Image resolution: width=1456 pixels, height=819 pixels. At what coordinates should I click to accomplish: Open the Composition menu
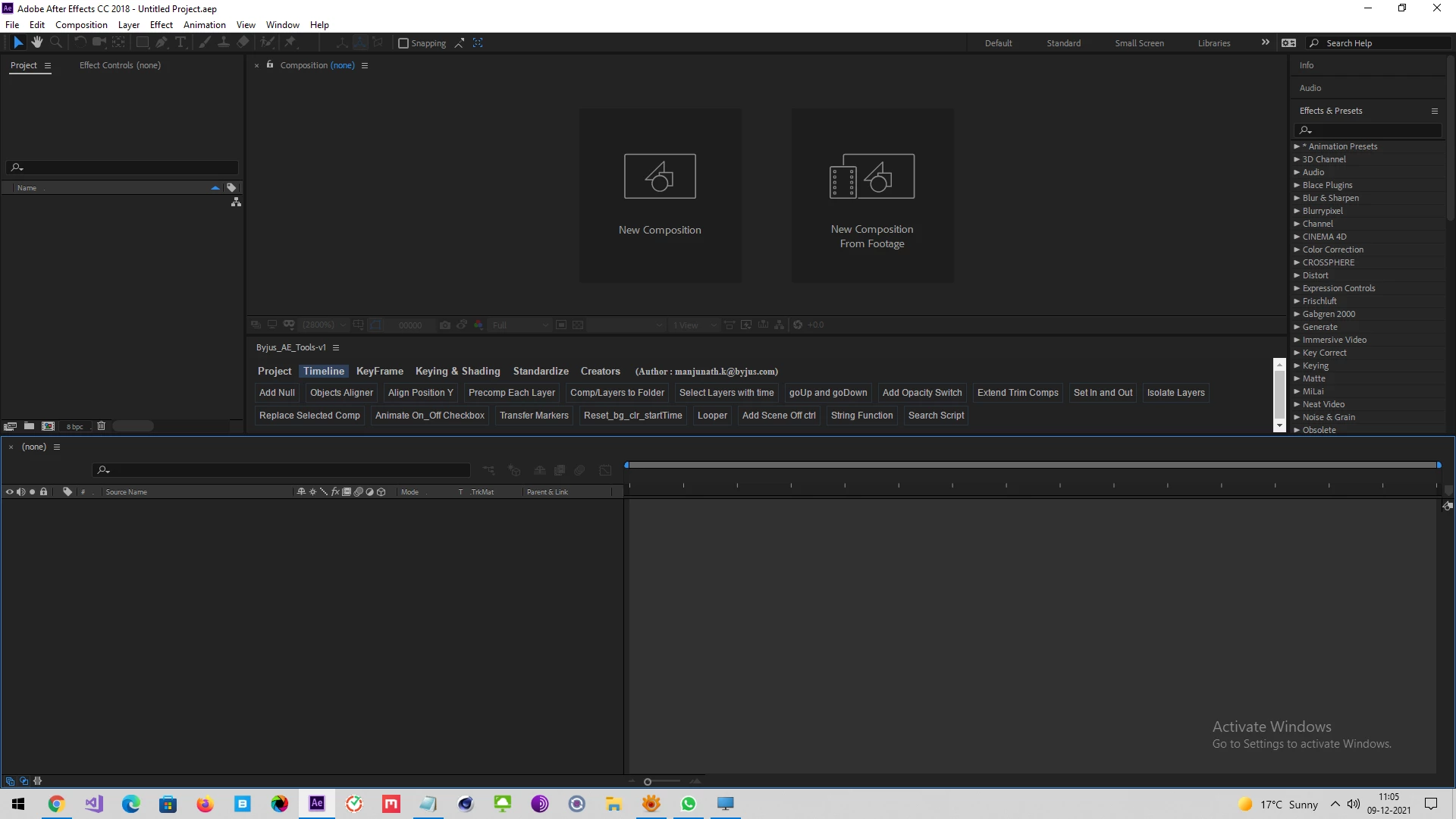click(81, 25)
